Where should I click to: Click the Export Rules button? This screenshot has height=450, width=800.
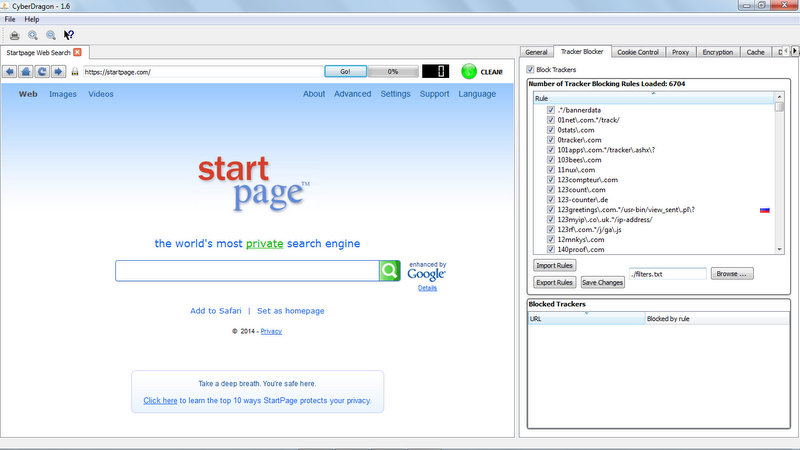point(554,282)
